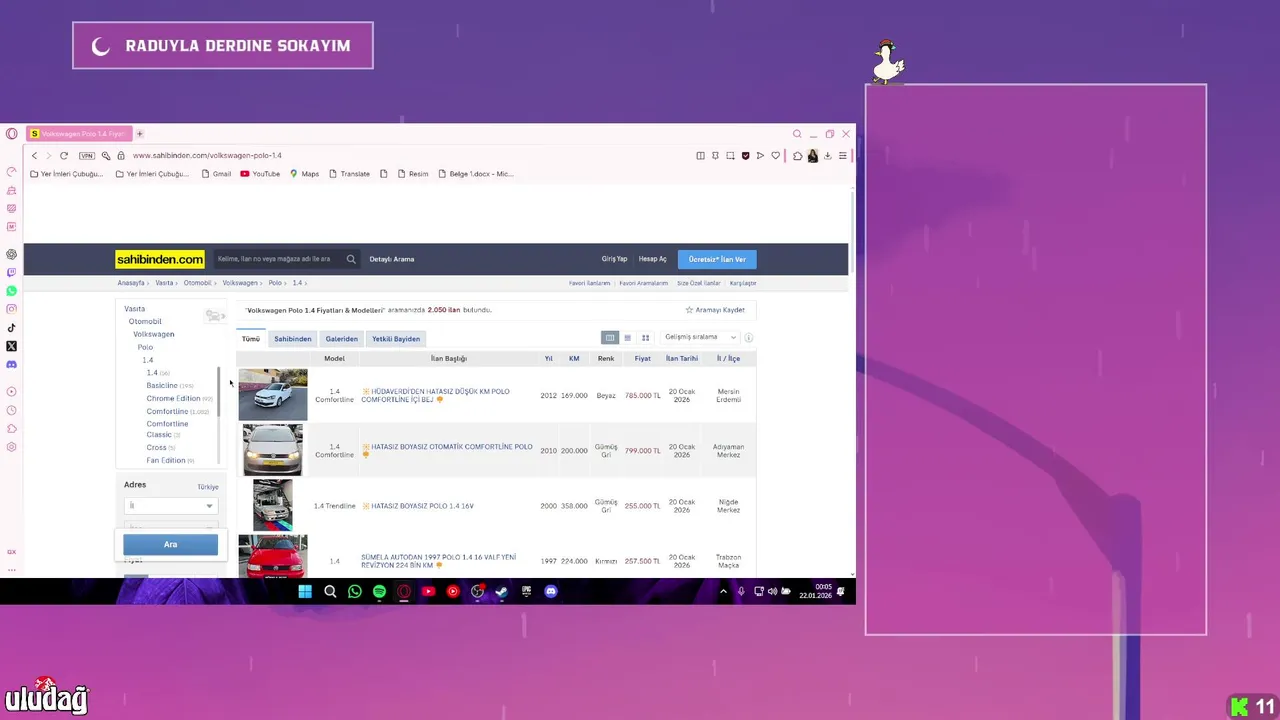Viewport: 1280px width, 720px height.
Task: Select Galeriden listings tab
Action: 341,339
